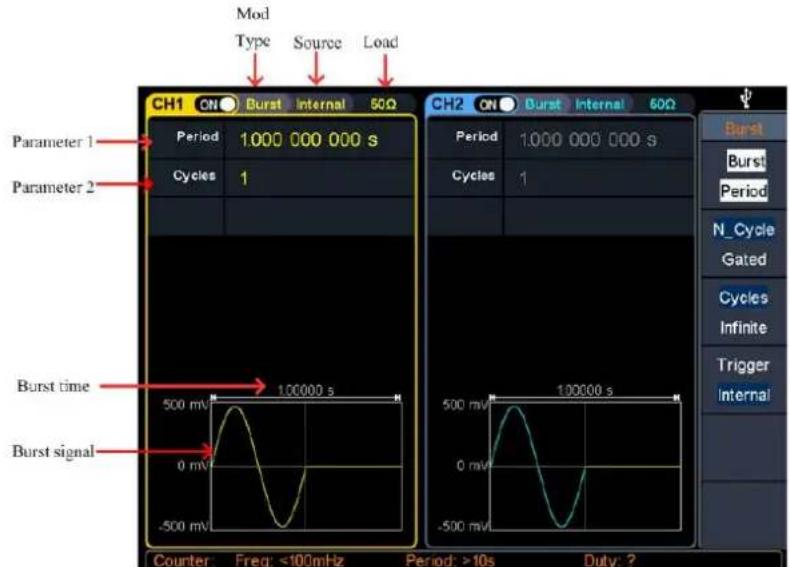Select the CH1 channel tab

pyautogui.click(x=168, y=104)
